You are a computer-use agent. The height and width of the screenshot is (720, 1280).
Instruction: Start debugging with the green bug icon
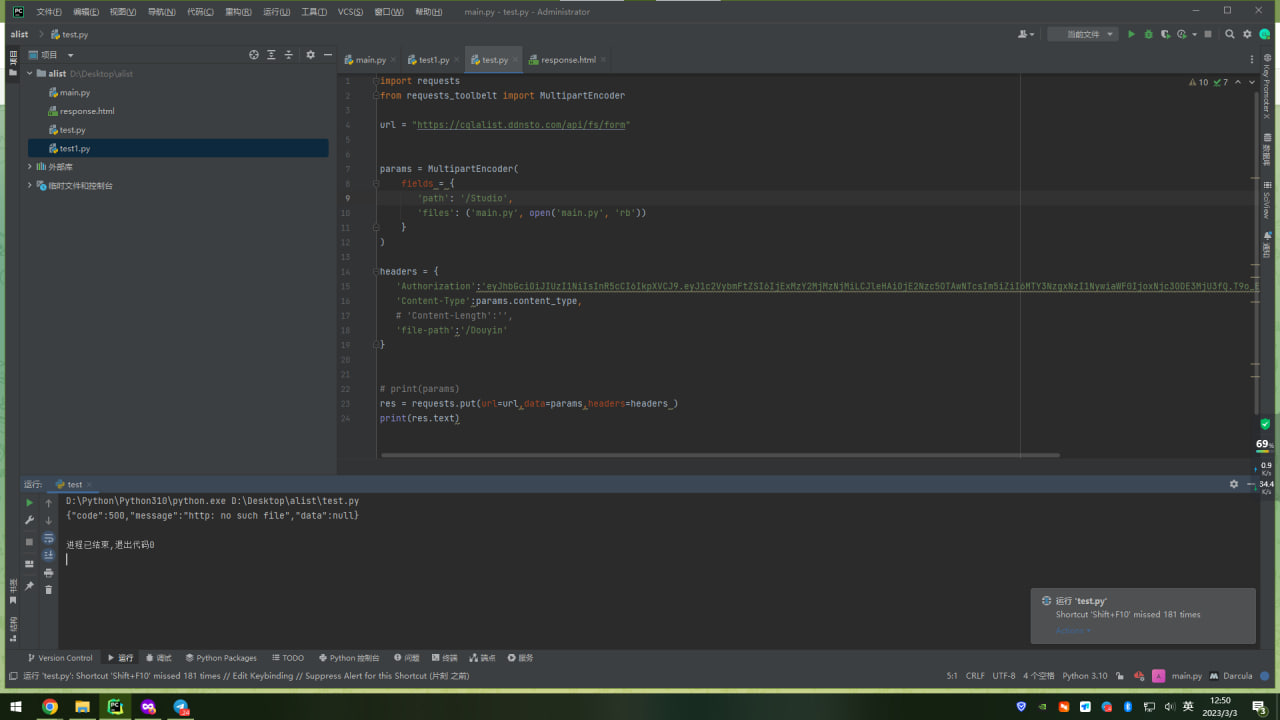(1148, 34)
